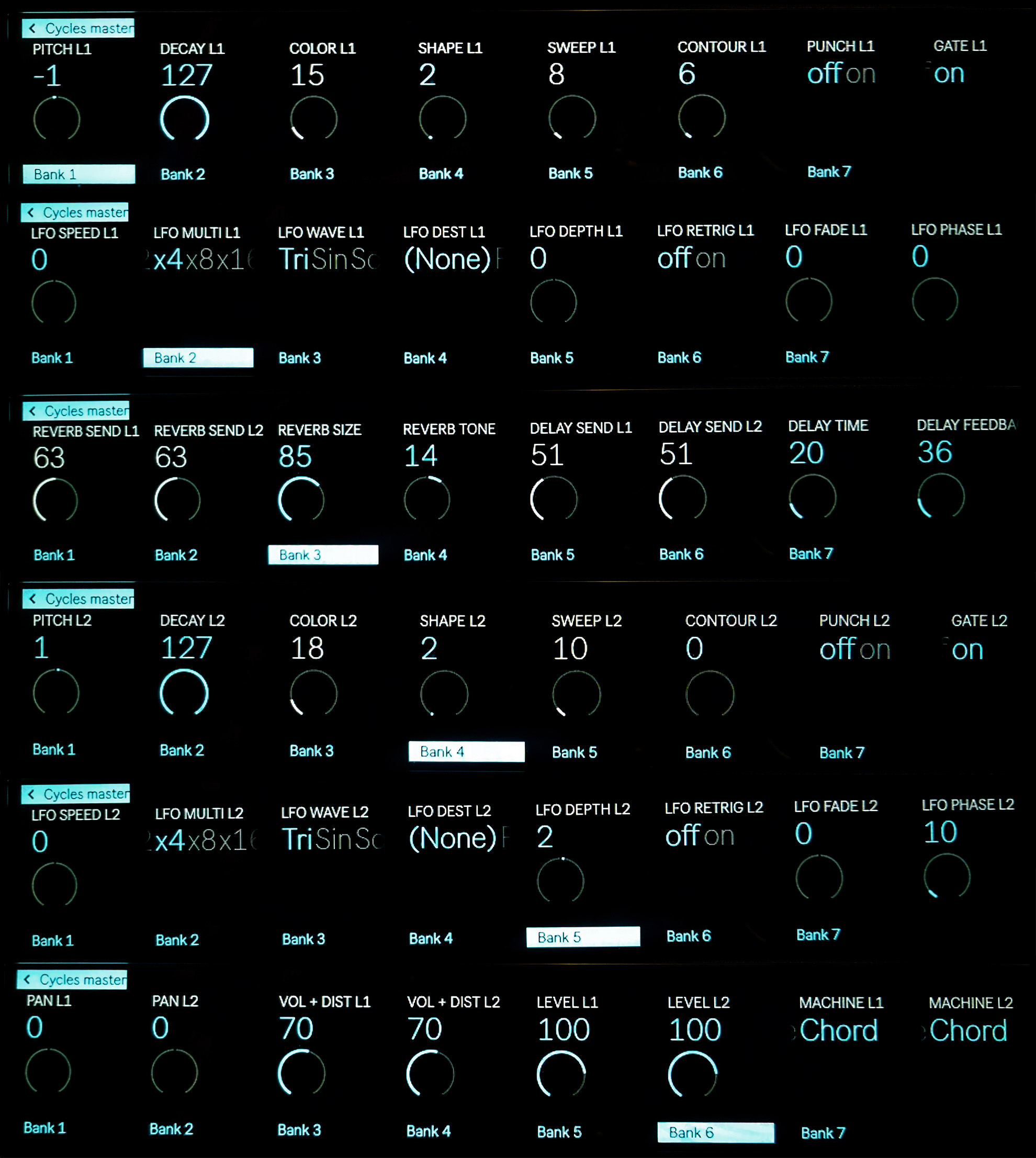Select the x4 LFO MULTI L2 value
1036x1158 pixels.
170,840
